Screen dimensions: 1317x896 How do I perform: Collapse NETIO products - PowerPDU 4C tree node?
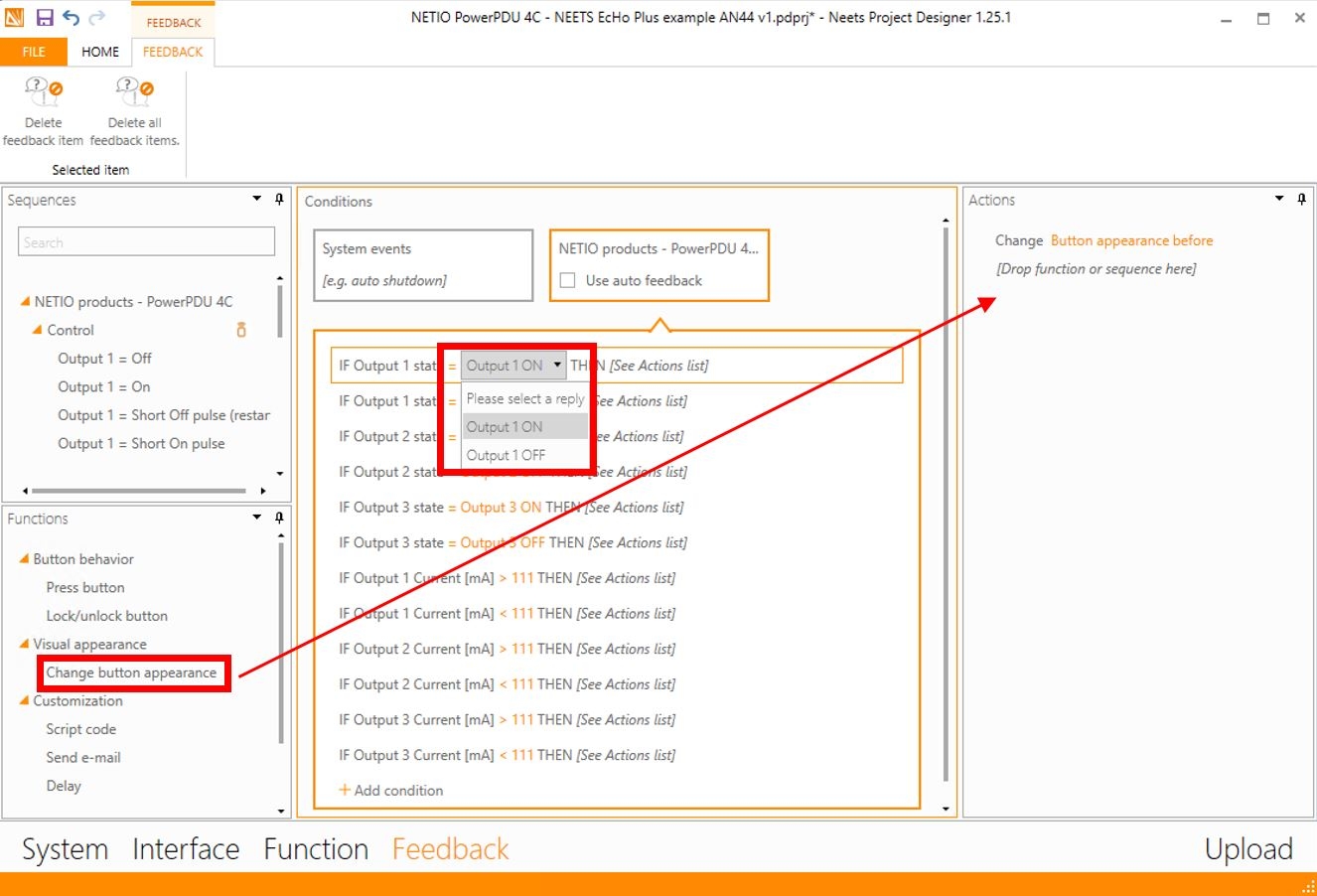point(25,302)
